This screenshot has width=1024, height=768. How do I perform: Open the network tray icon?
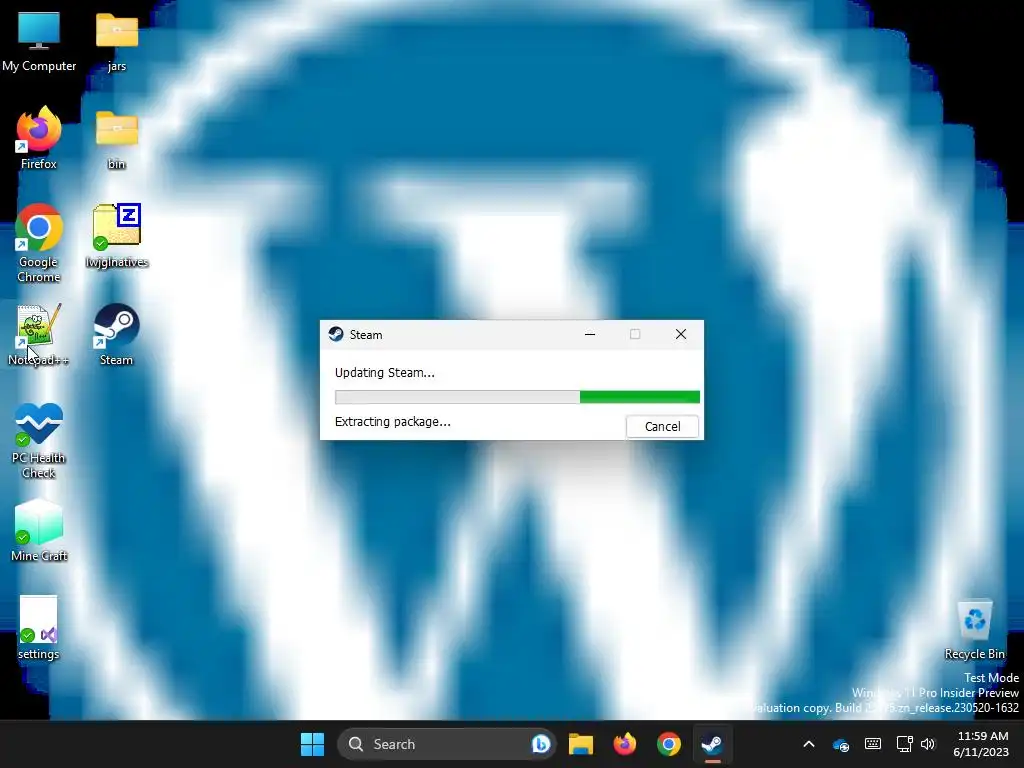click(x=904, y=744)
